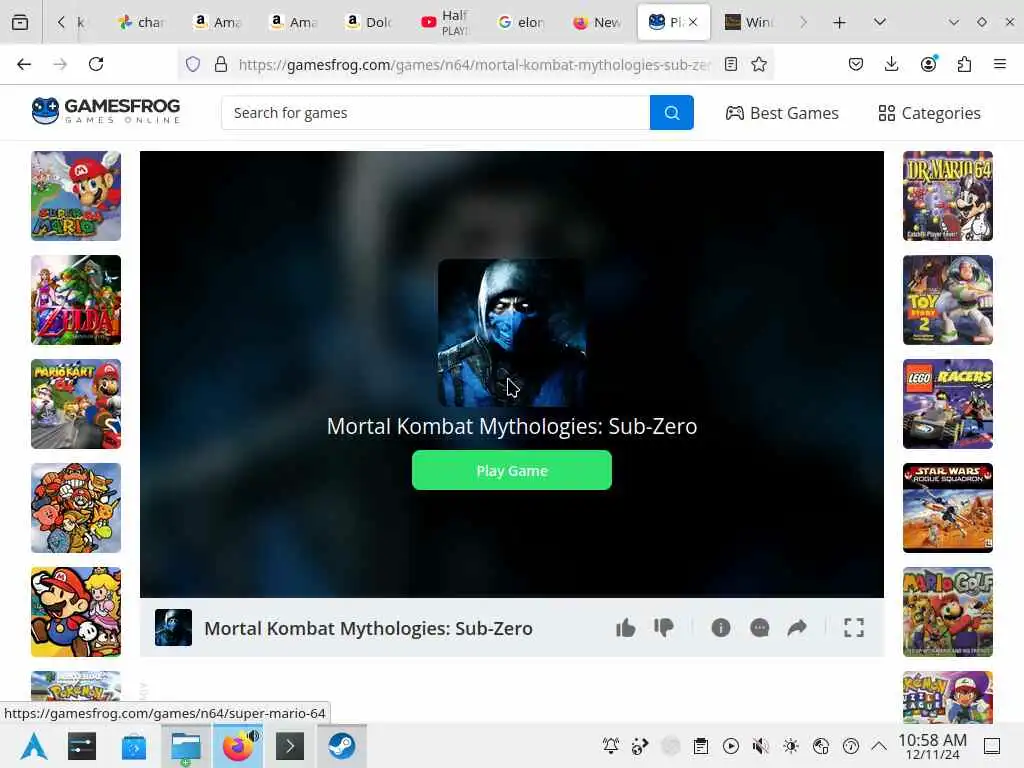Open the Dr. Mario 64 thumbnail
The height and width of the screenshot is (768, 1024).
948,196
